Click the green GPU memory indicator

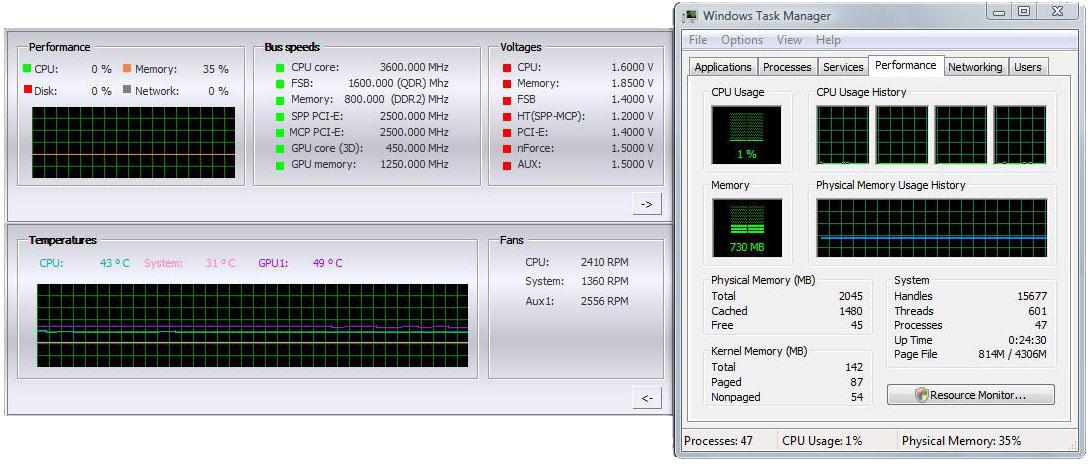click(279, 165)
